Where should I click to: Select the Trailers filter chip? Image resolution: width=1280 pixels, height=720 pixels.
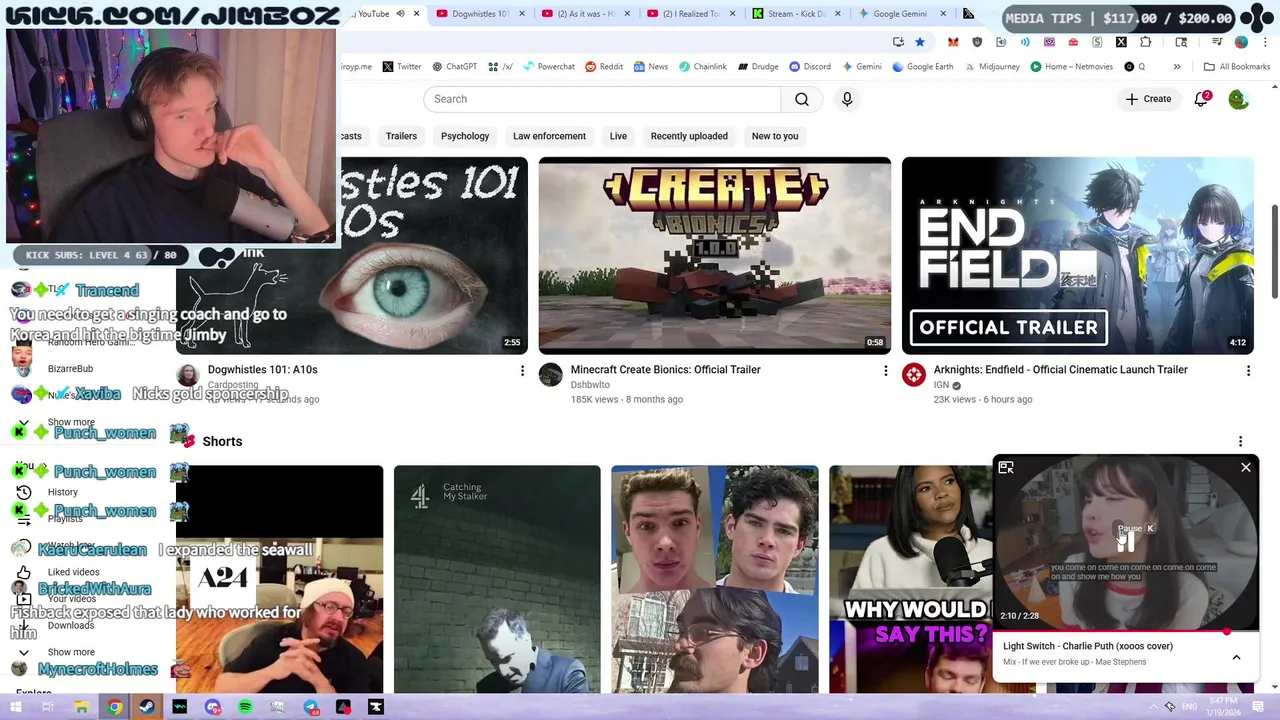coord(401,136)
